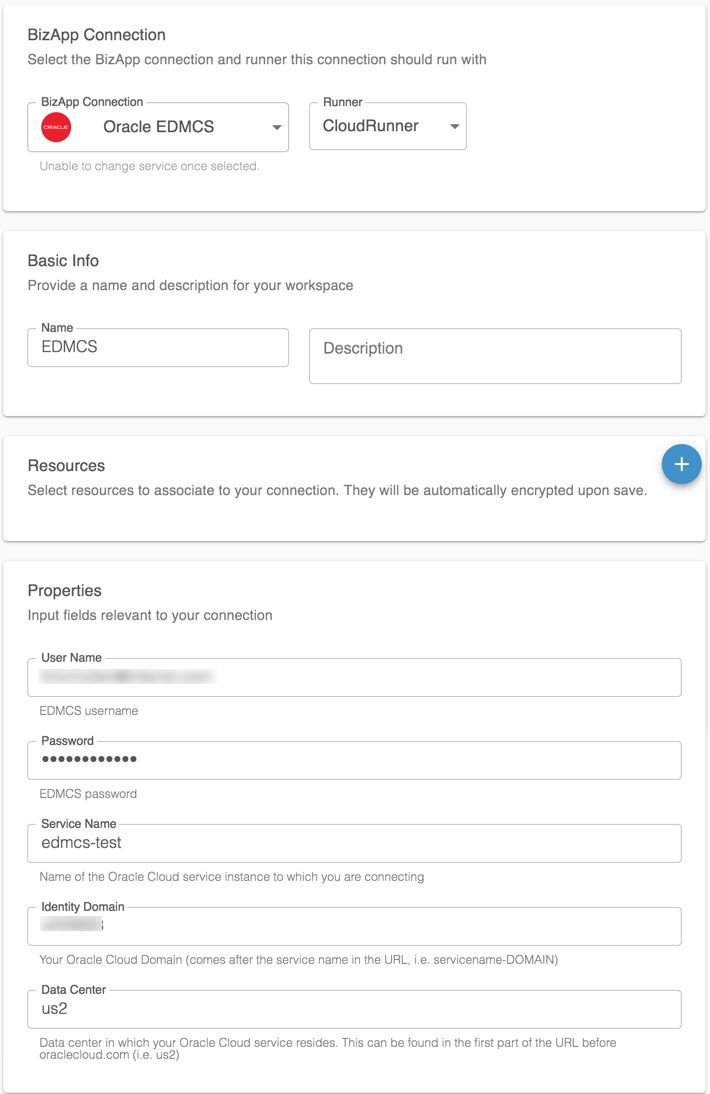This screenshot has width=710, height=1094.
Task: Click the CloudRunner runner value
Action: [x=370, y=127]
